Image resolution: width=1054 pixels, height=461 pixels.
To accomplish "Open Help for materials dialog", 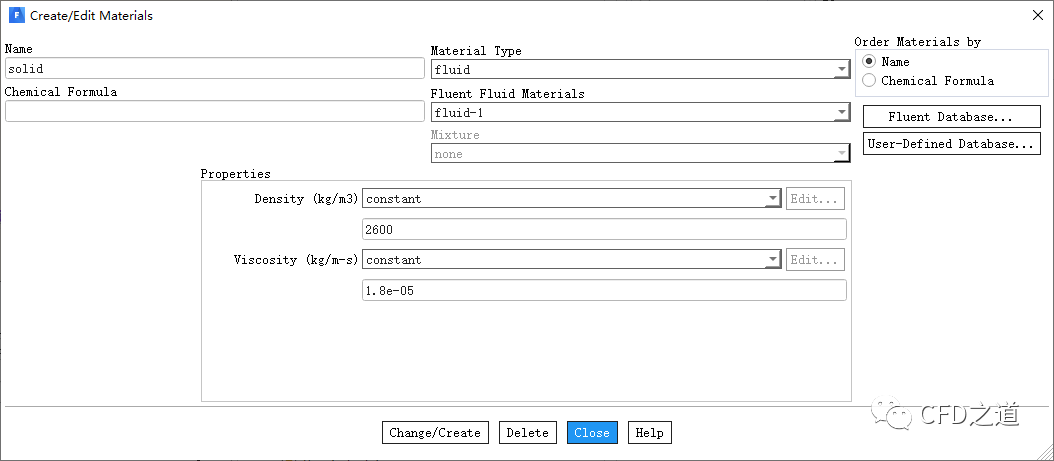I will (649, 433).
